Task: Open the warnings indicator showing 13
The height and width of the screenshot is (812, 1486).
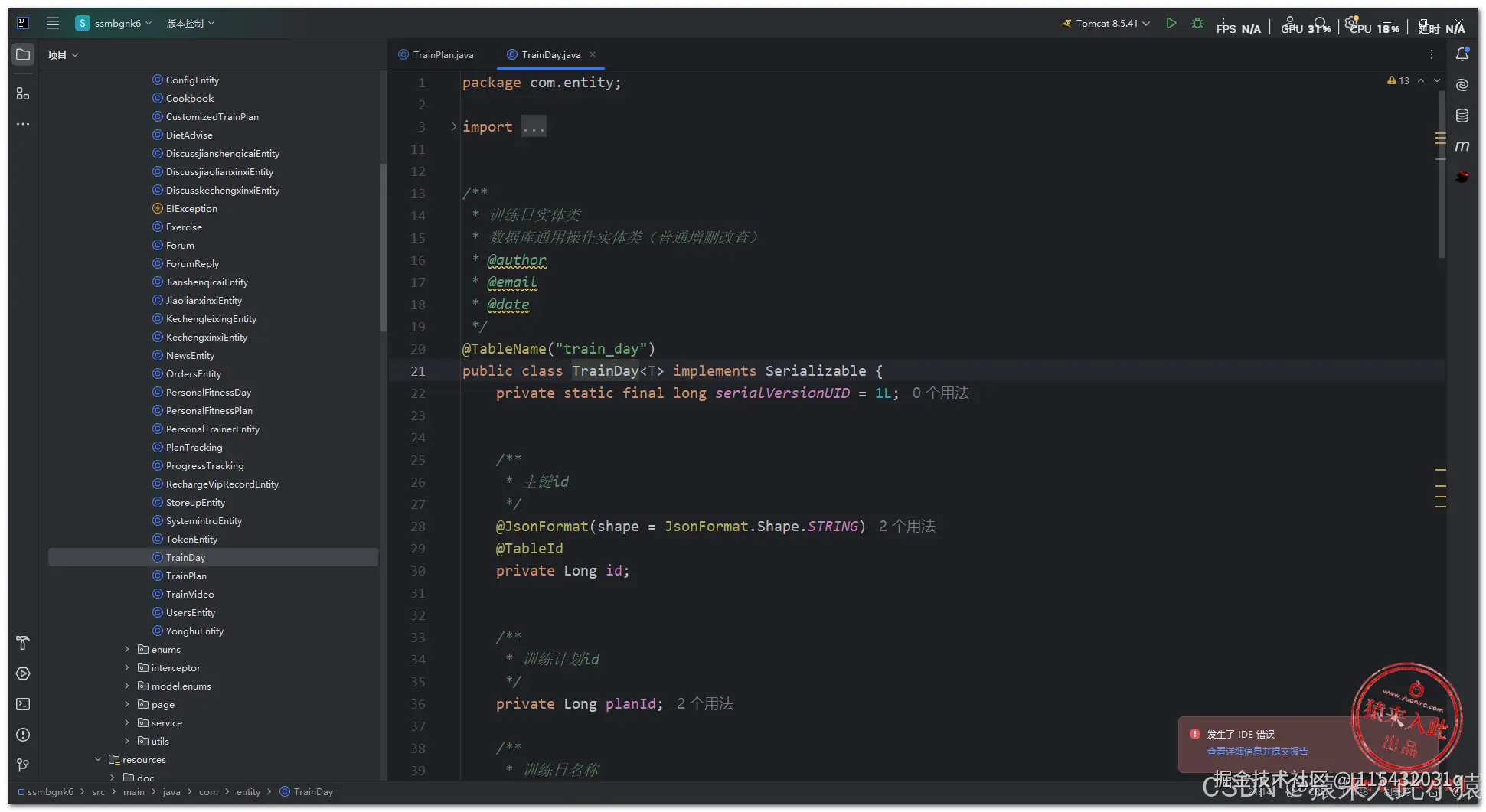Action: (x=1398, y=80)
